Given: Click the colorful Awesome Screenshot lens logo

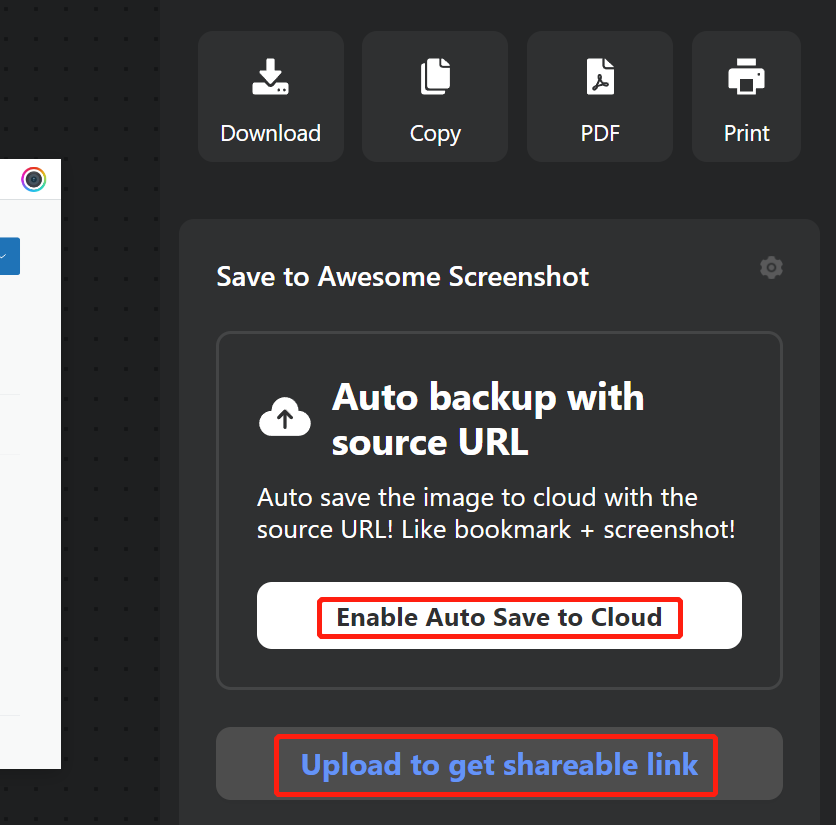Looking at the screenshot, I should (34, 179).
